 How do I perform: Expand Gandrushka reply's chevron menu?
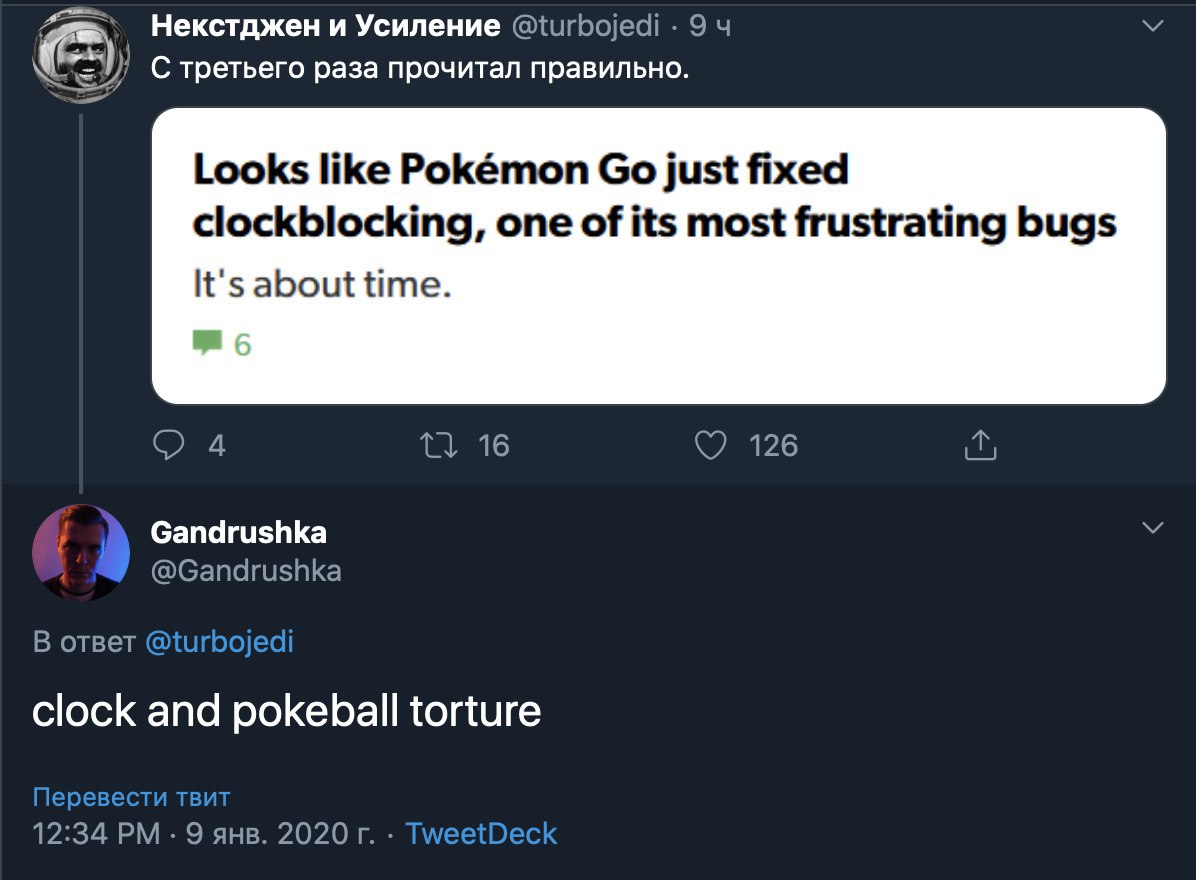tap(1153, 527)
